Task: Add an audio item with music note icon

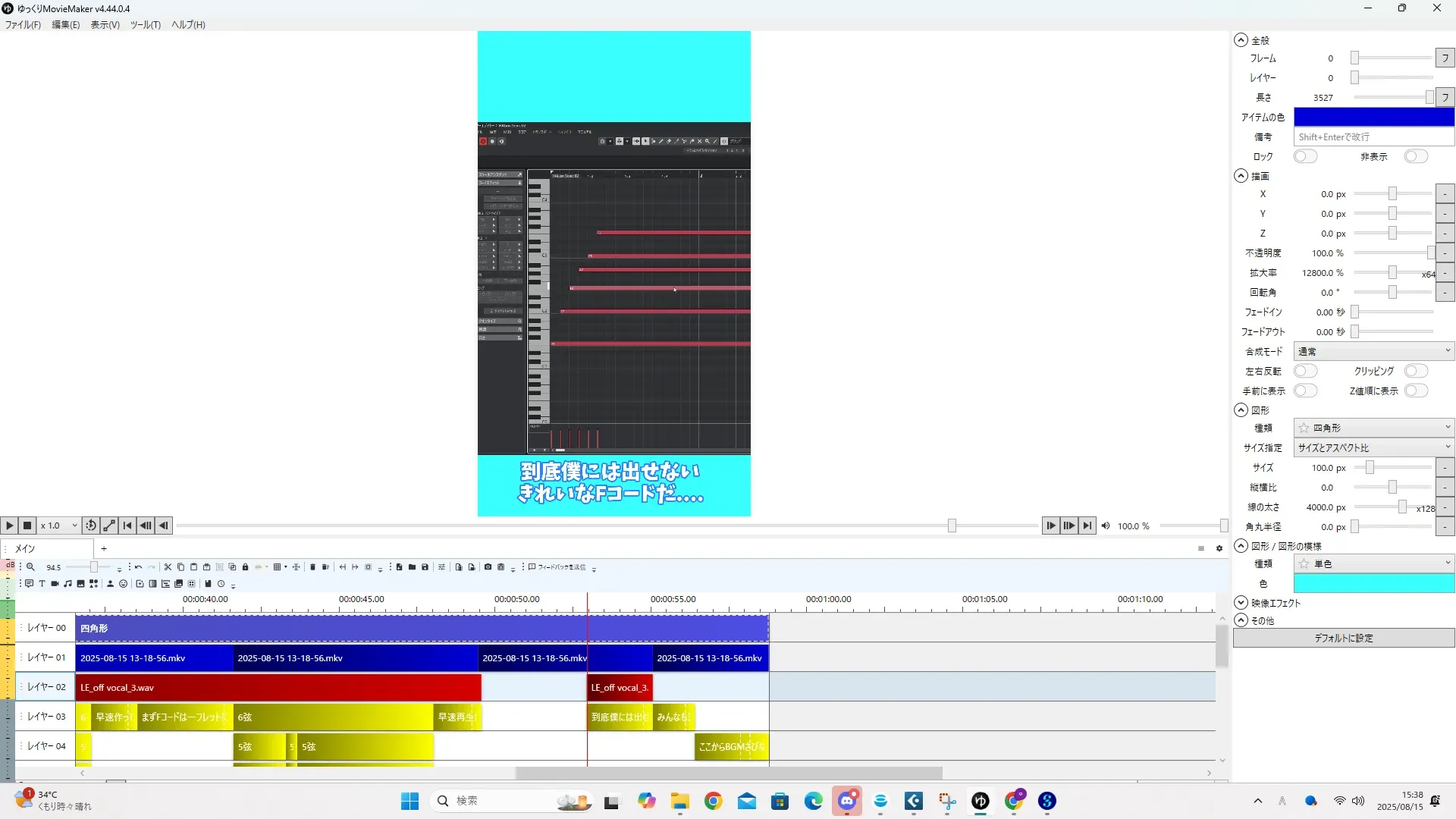Action: tap(67, 584)
